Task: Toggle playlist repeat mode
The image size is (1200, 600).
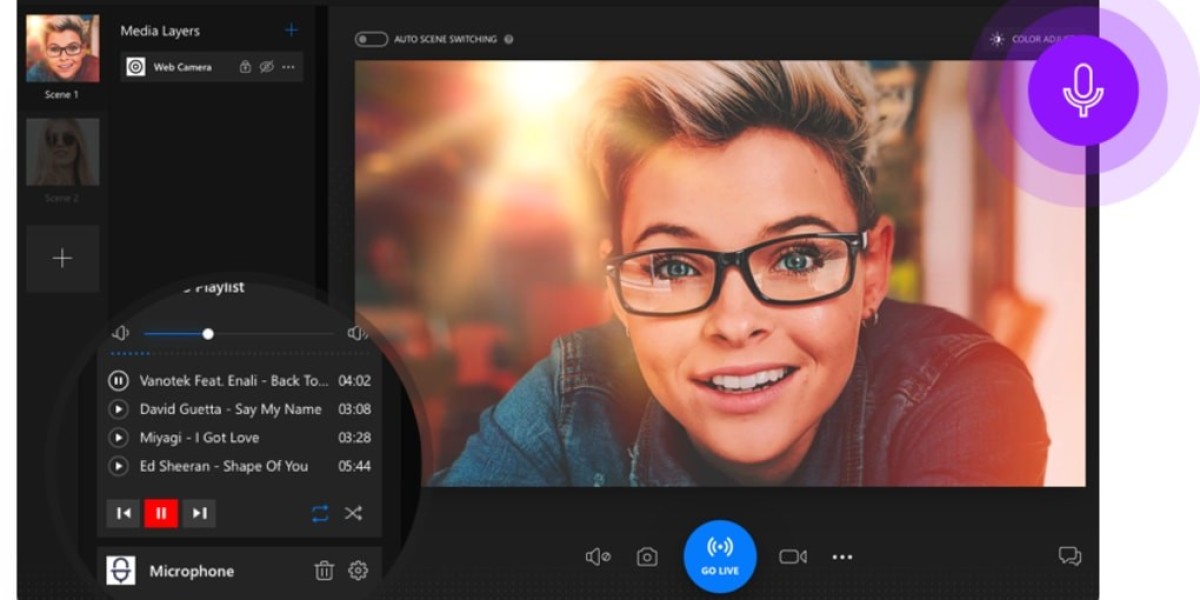Action: (320, 513)
